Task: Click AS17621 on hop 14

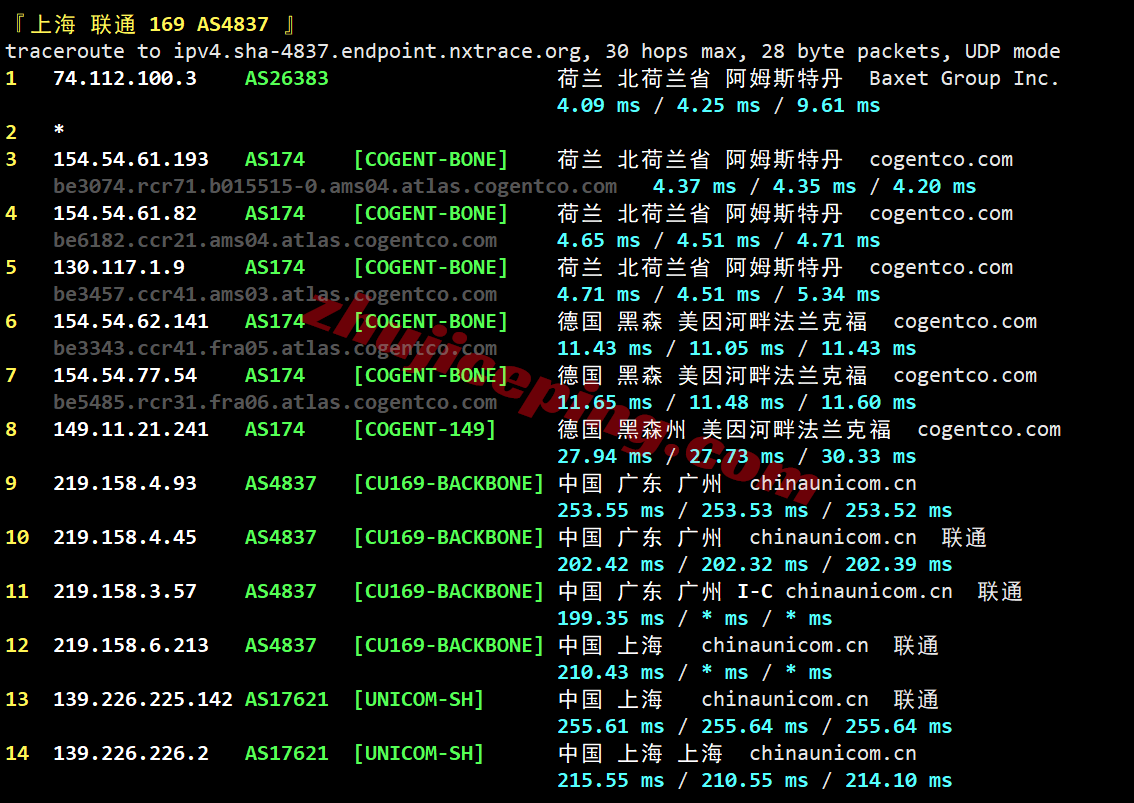Action: 286,754
